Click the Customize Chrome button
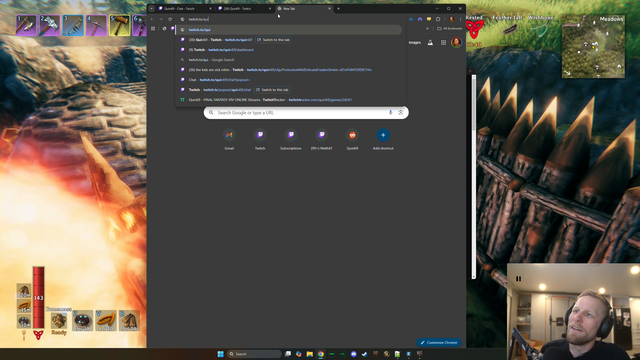 point(439,342)
